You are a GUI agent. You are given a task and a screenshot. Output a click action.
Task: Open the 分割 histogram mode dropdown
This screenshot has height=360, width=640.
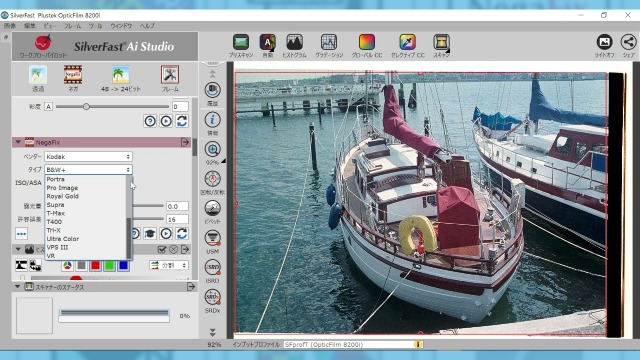pyautogui.click(x=169, y=265)
